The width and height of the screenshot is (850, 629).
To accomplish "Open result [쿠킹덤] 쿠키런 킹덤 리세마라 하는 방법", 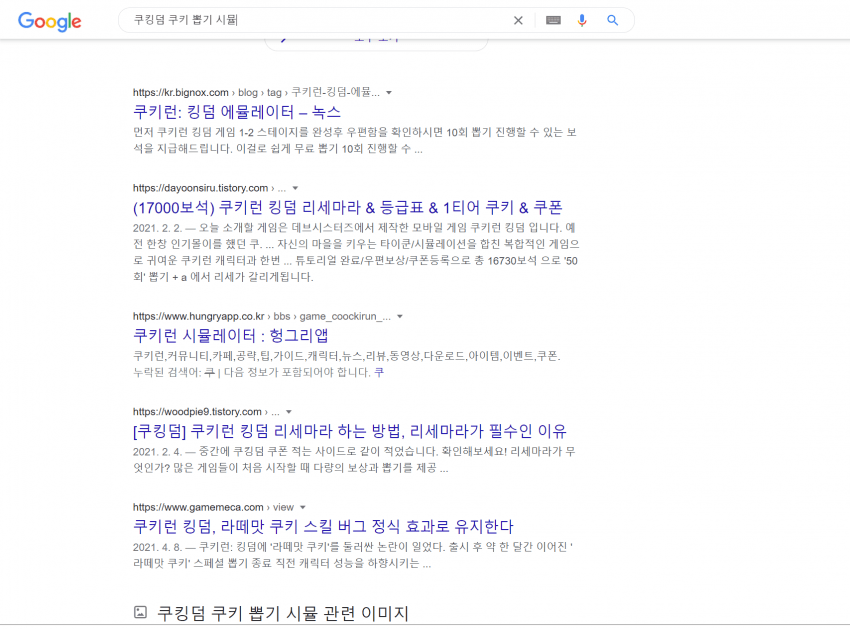I will click(x=350, y=431).
